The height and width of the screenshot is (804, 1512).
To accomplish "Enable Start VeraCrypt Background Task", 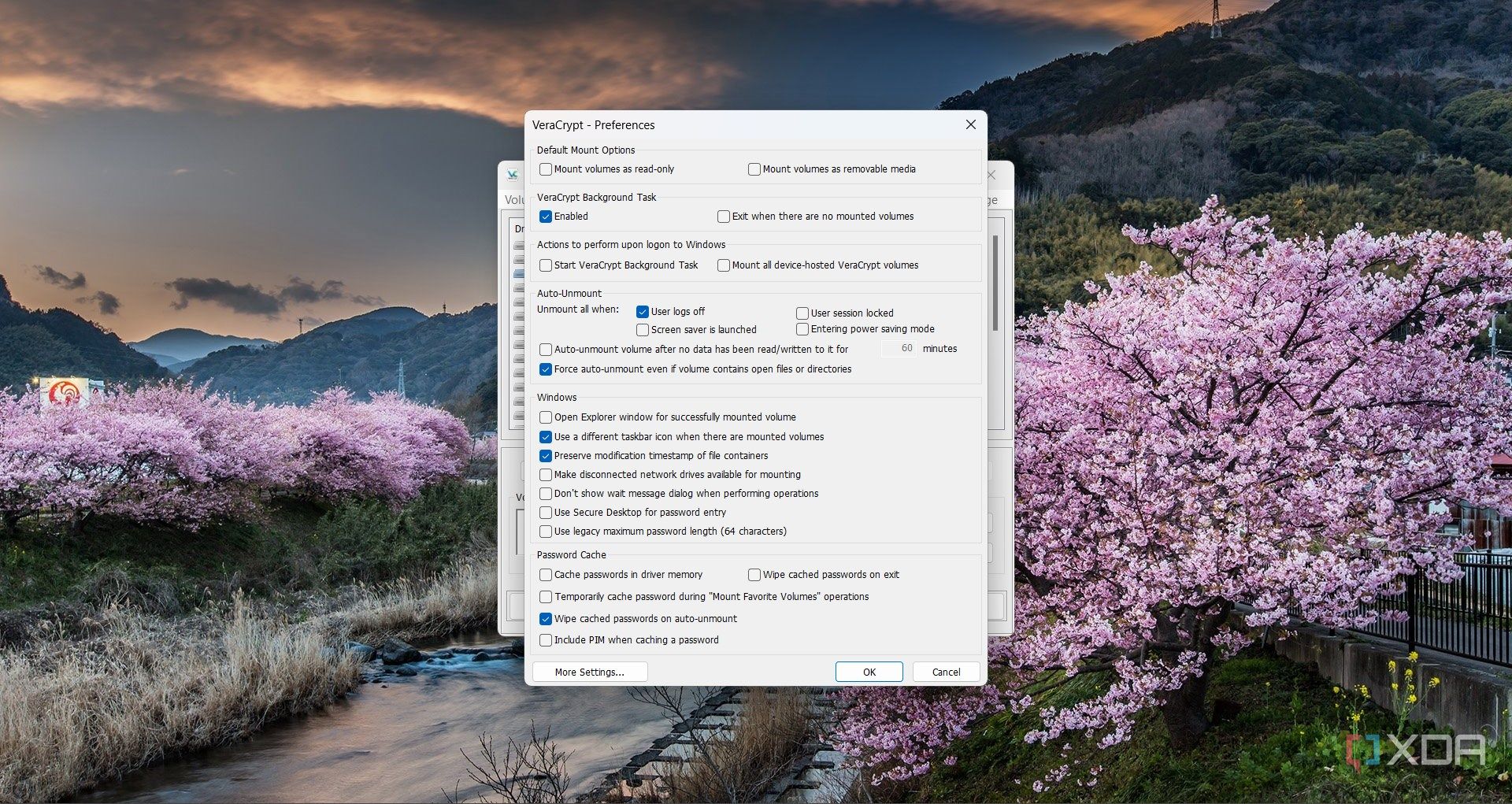I will [x=546, y=265].
